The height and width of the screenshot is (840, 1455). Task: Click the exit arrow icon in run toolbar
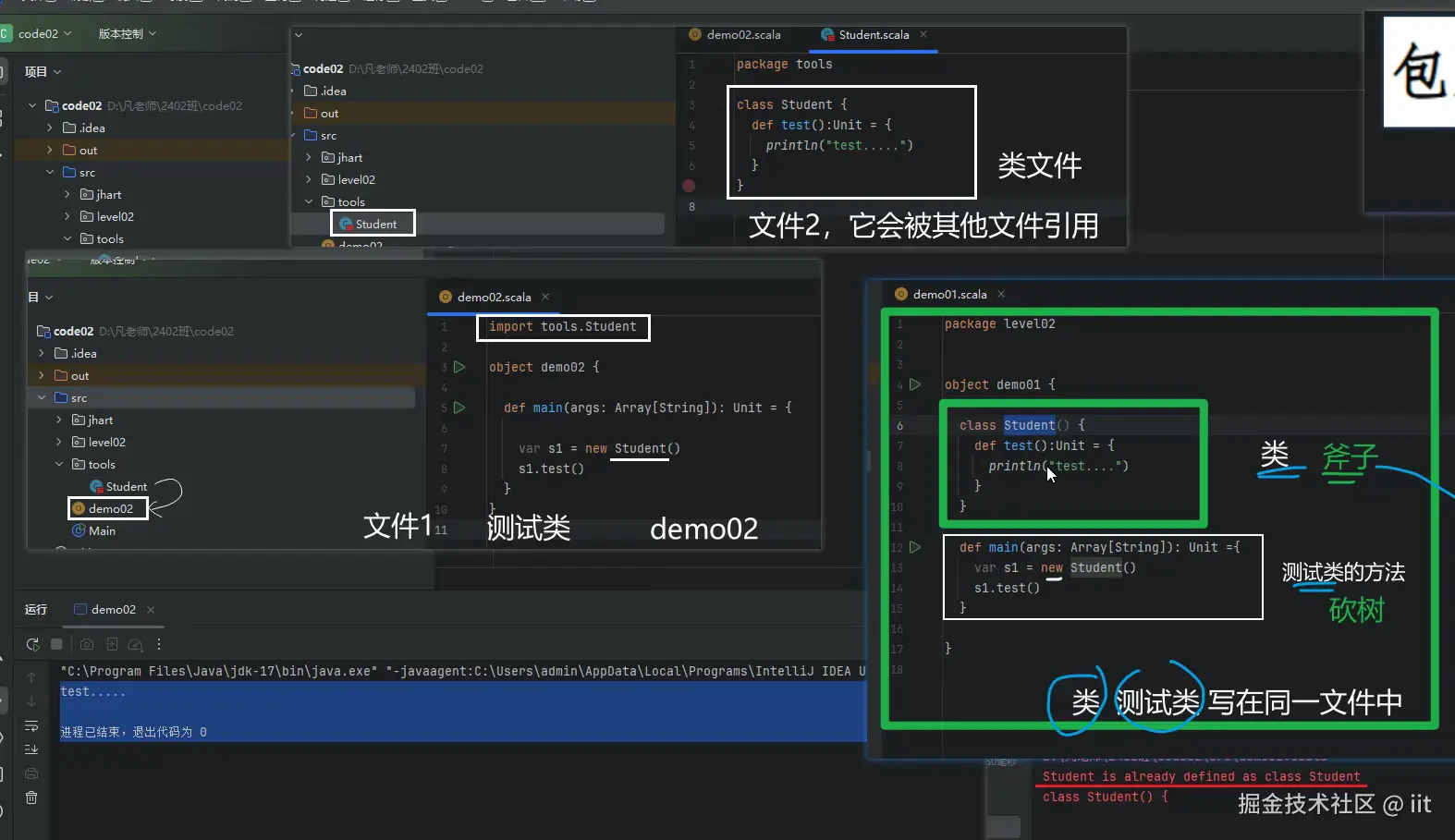pyautogui.click(x=112, y=644)
